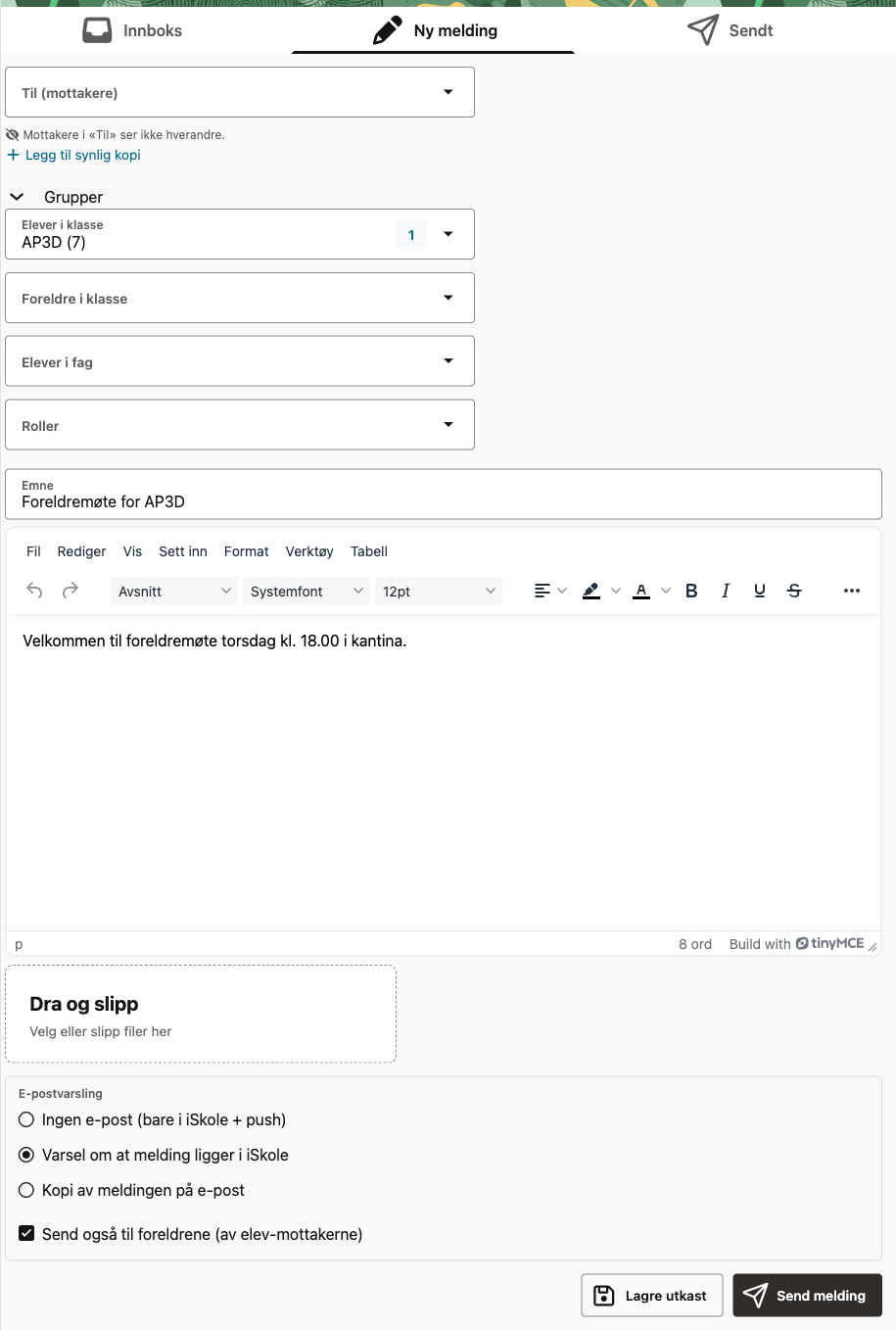
Task: Click the 'Lagre utkast' button
Action: pos(652,1295)
